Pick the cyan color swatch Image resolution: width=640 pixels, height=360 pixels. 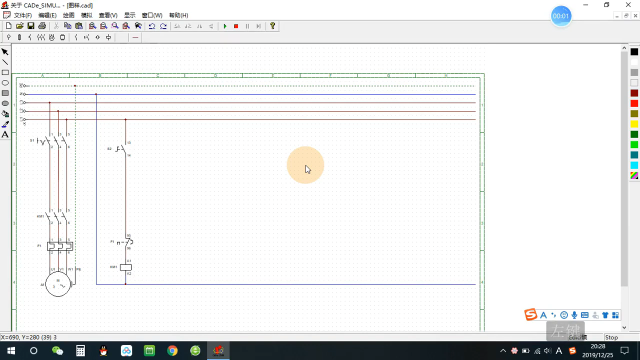[634, 165]
